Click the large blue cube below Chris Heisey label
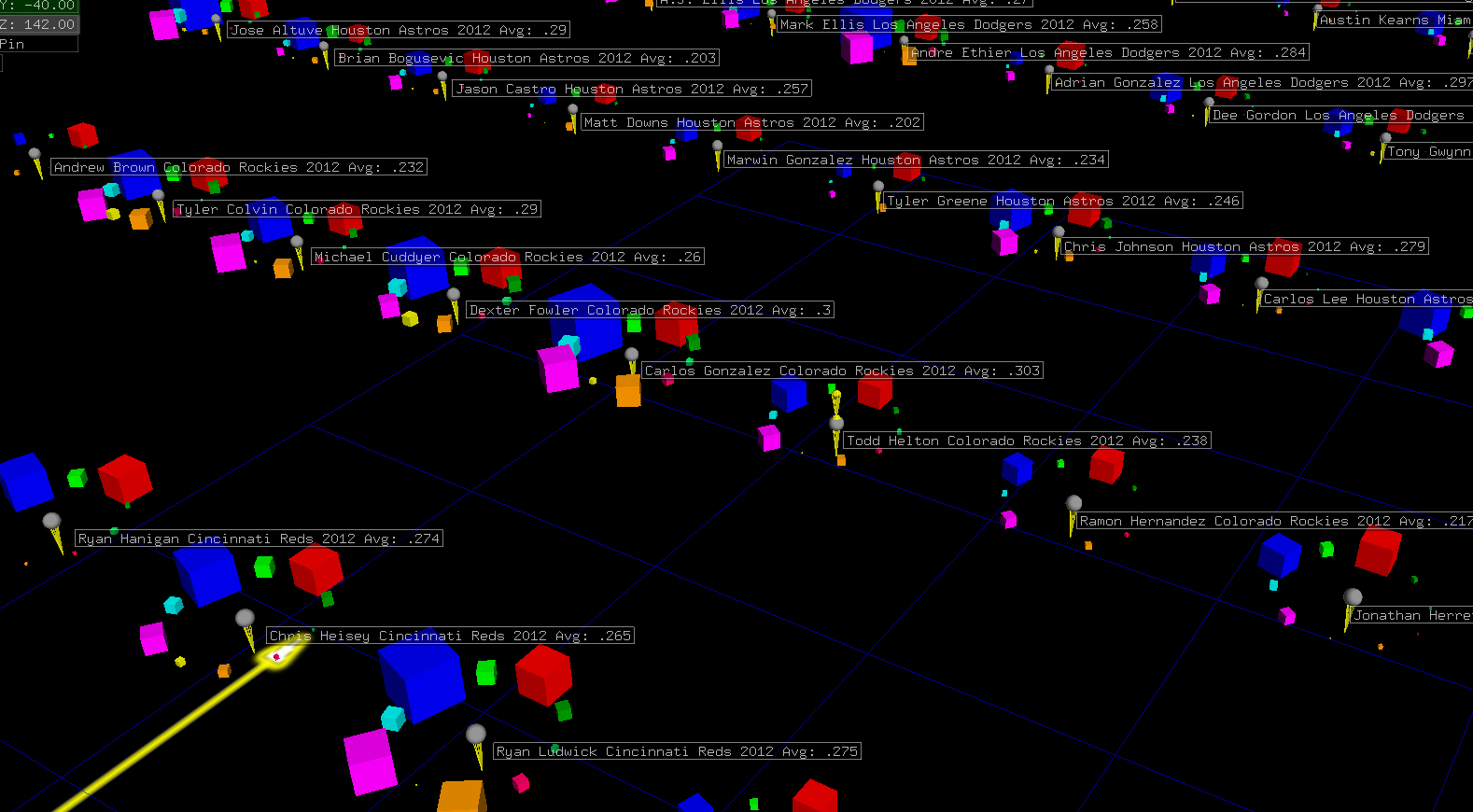Screen dimensions: 1473x812 pos(422,679)
